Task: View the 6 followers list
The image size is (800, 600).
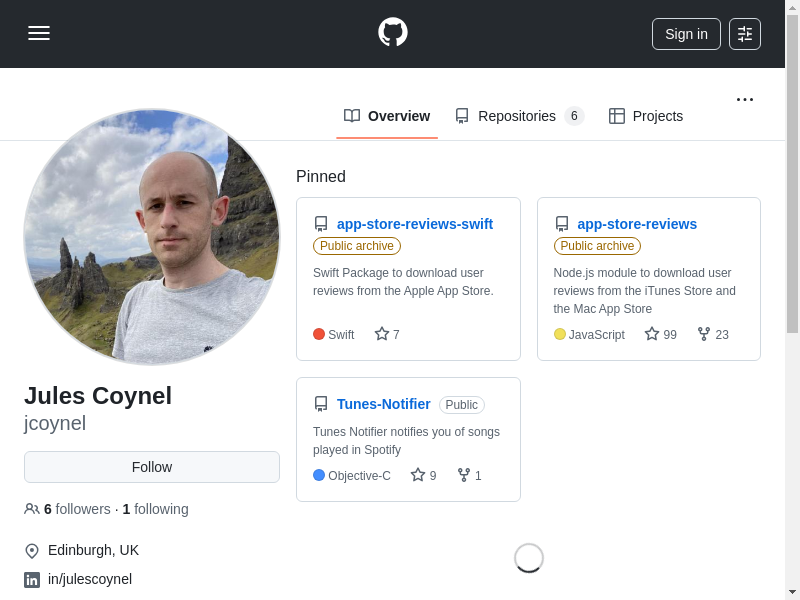Action: 76,509
